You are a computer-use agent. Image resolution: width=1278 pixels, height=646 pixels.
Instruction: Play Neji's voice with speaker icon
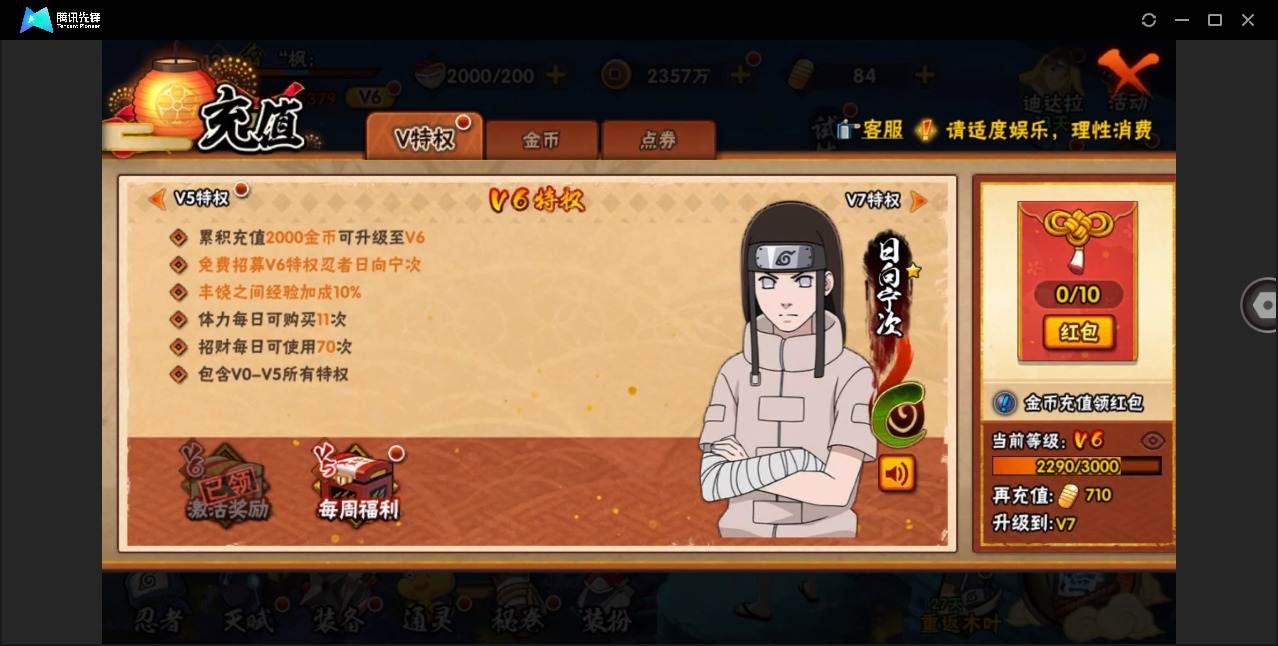897,473
